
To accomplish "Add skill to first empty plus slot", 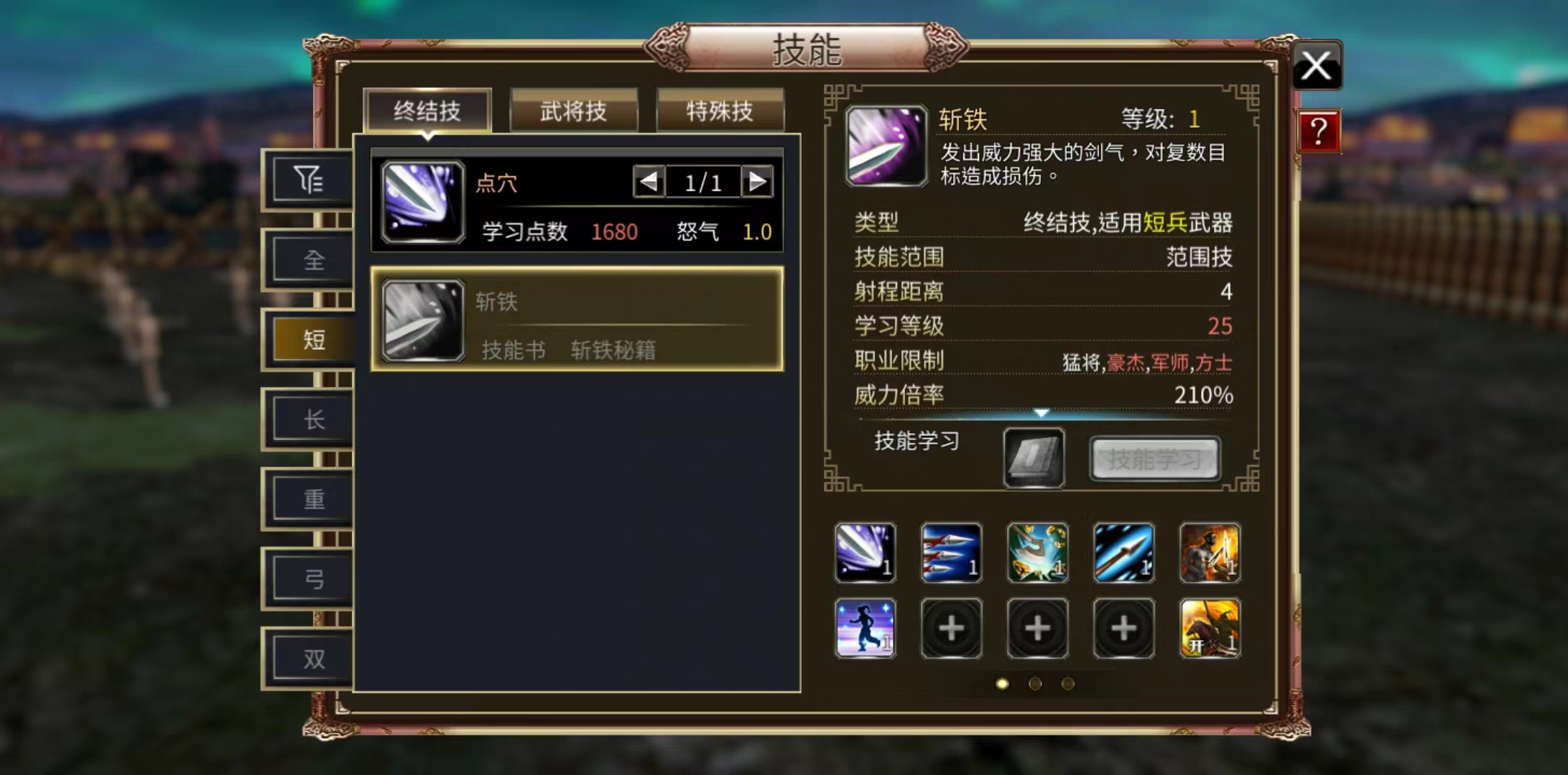I will pos(951,628).
